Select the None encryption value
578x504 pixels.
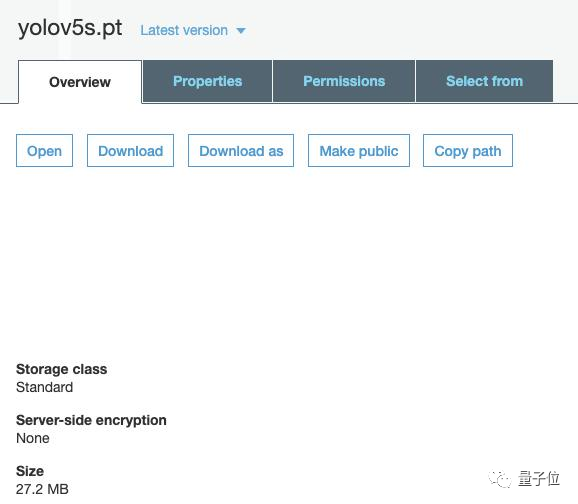coord(33,438)
